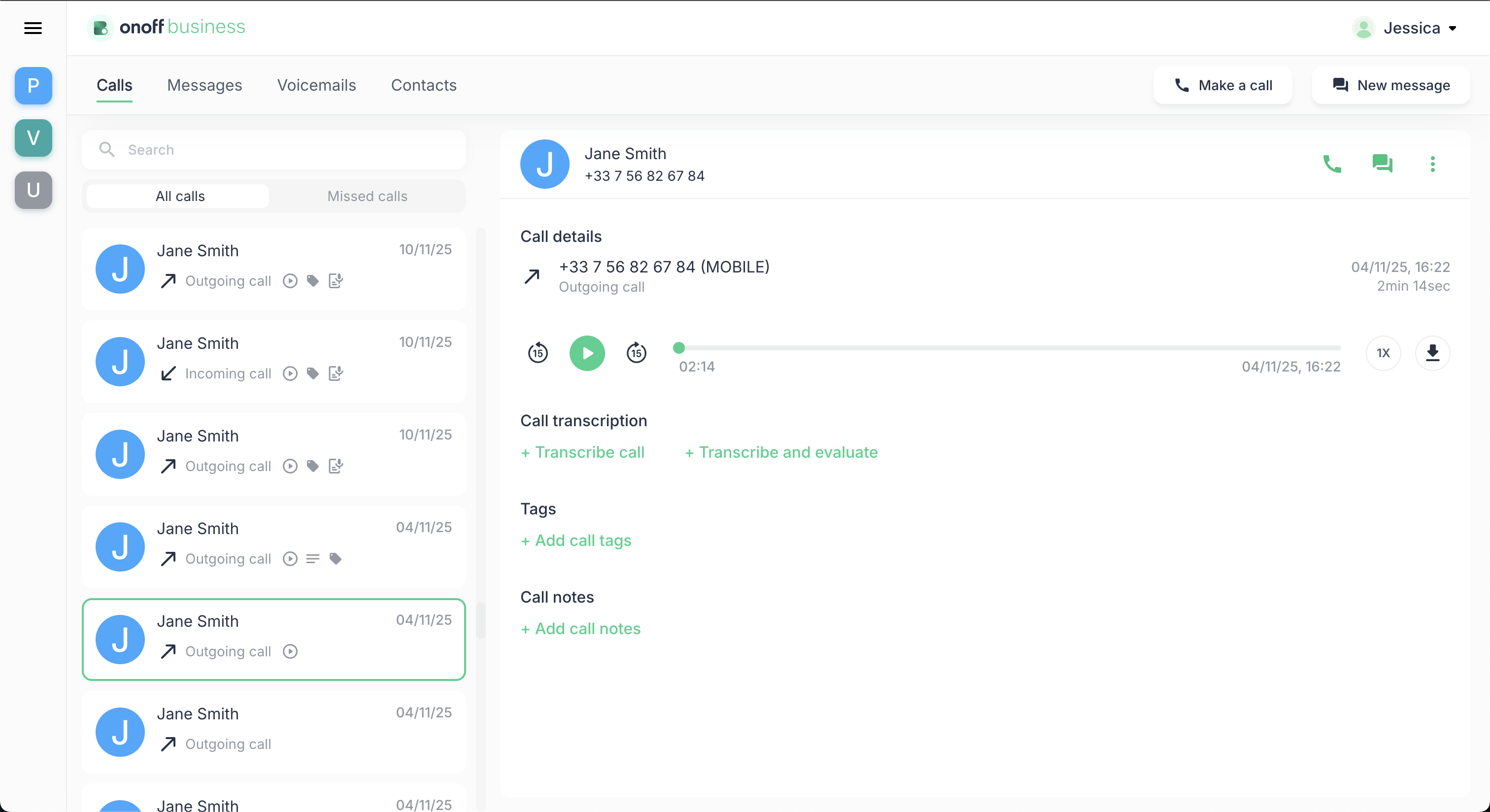Click Jessica's profile avatar icon
The image size is (1490, 812).
[x=1363, y=28]
